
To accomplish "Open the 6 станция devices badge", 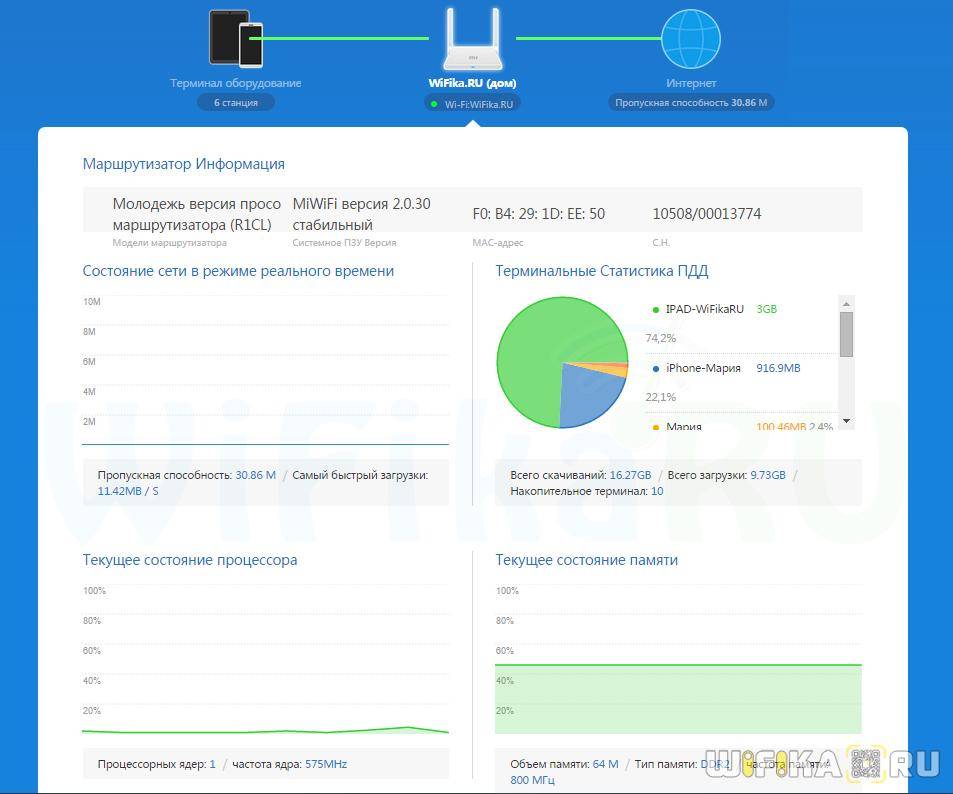I will point(235,102).
